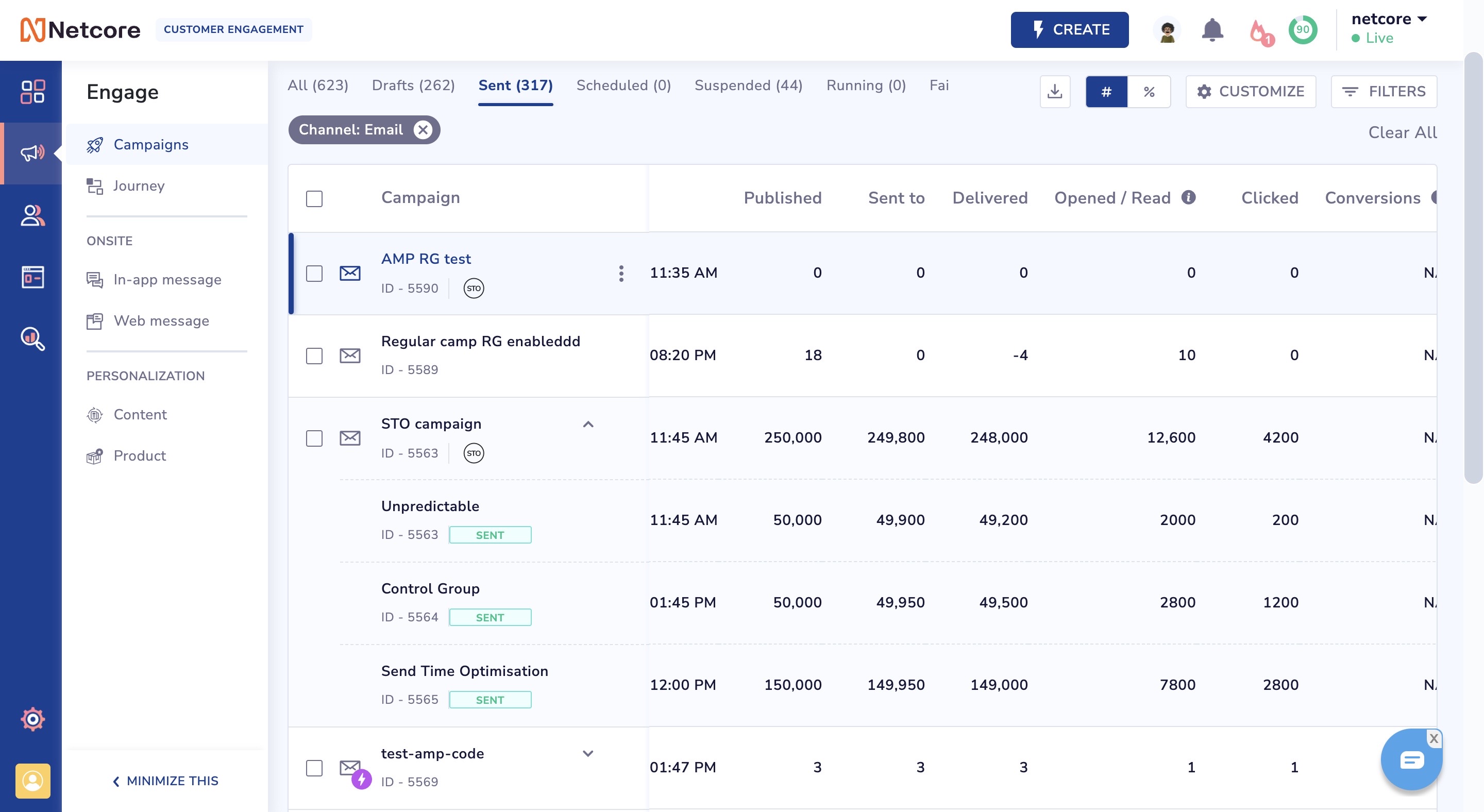Open the netcore account dropdown
The height and width of the screenshot is (812, 1484).
tap(1388, 20)
